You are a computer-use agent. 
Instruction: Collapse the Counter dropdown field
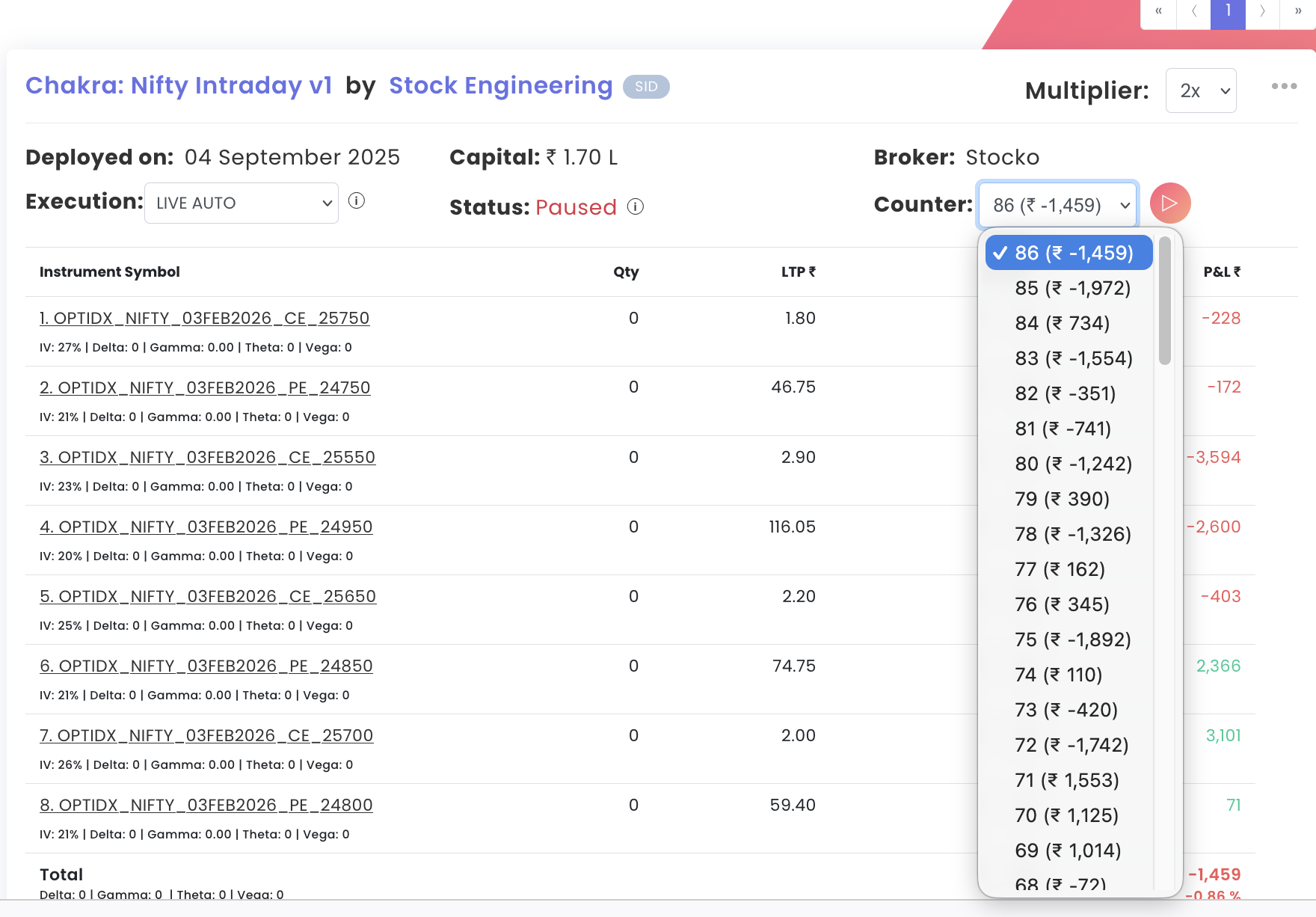[1057, 205]
